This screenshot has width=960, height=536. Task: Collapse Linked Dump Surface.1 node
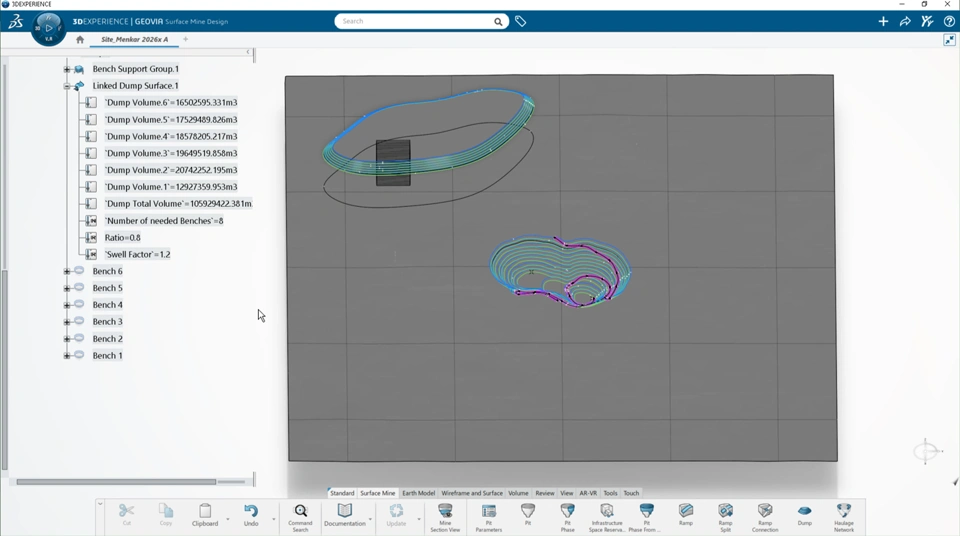67,86
